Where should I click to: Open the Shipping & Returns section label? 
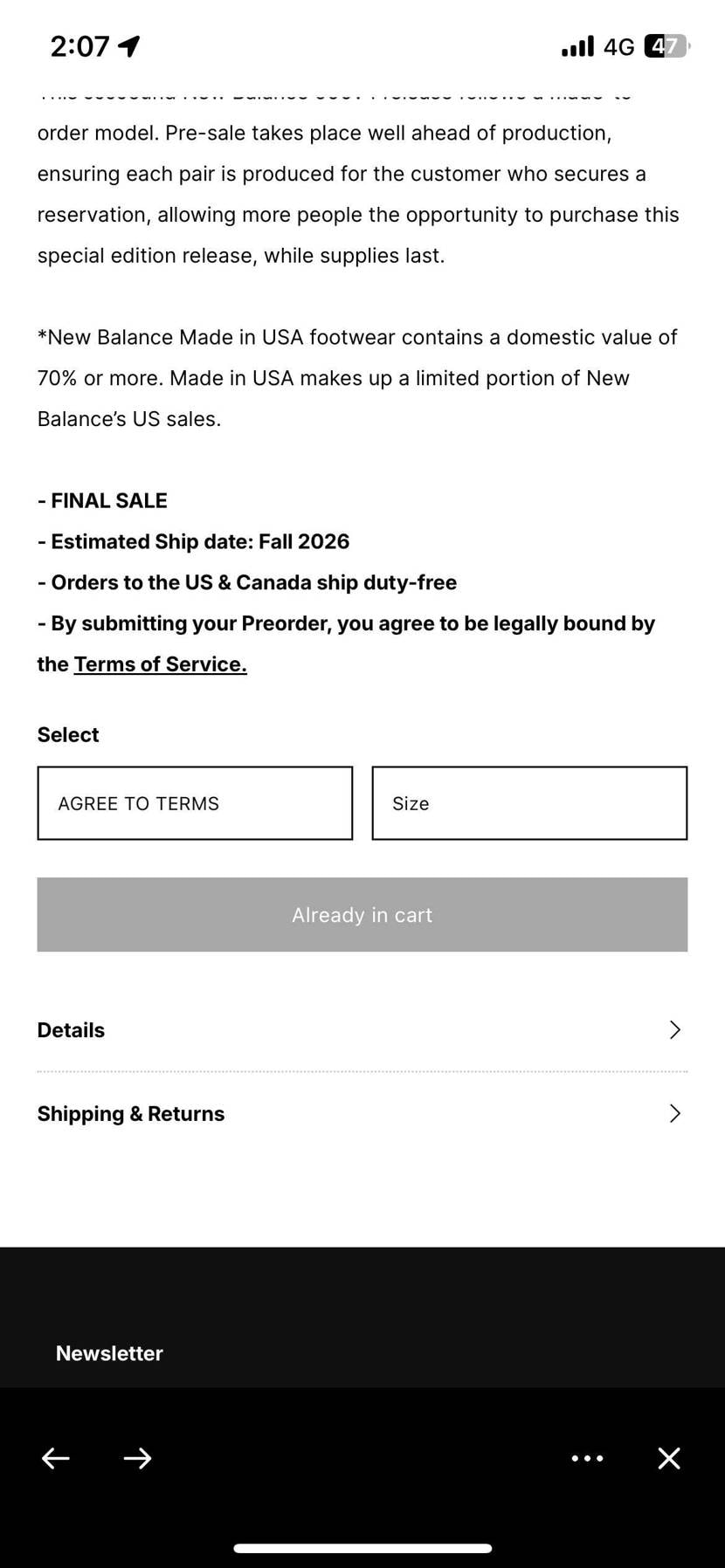click(x=131, y=1114)
